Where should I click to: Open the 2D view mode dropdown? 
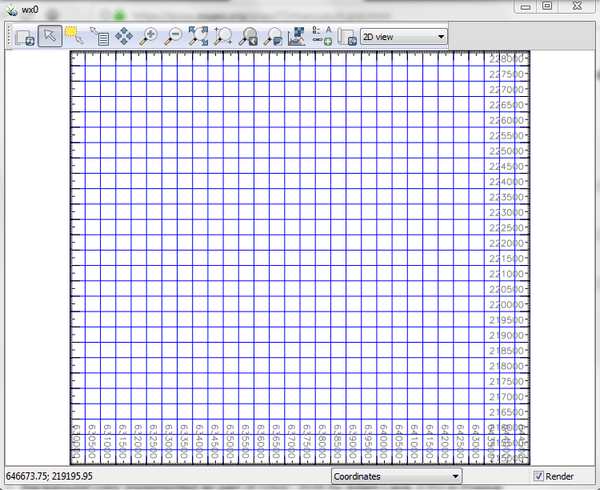[x=403, y=37]
